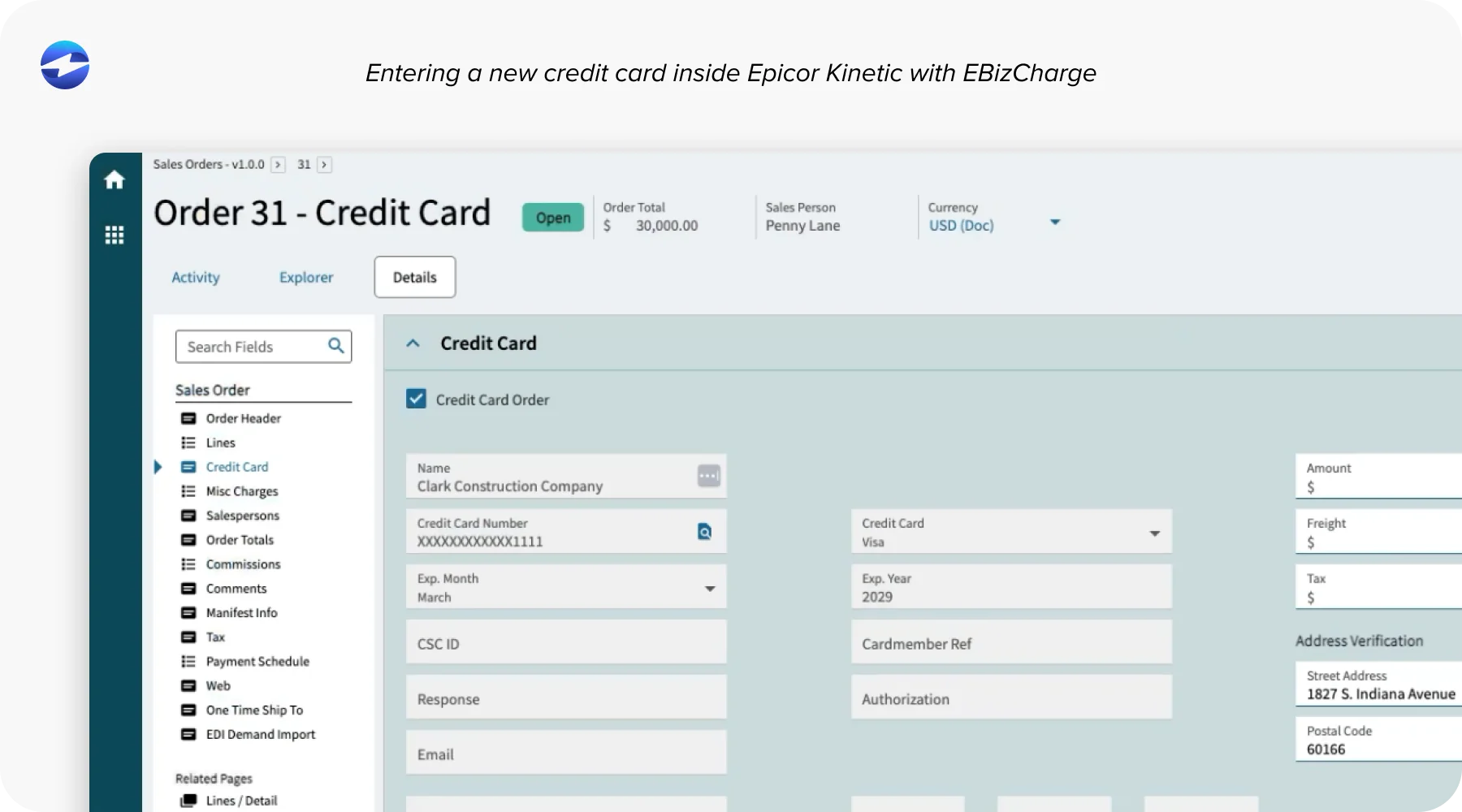1462x812 pixels.
Task: Click the Payment Schedule list icon
Action: [188, 662]
